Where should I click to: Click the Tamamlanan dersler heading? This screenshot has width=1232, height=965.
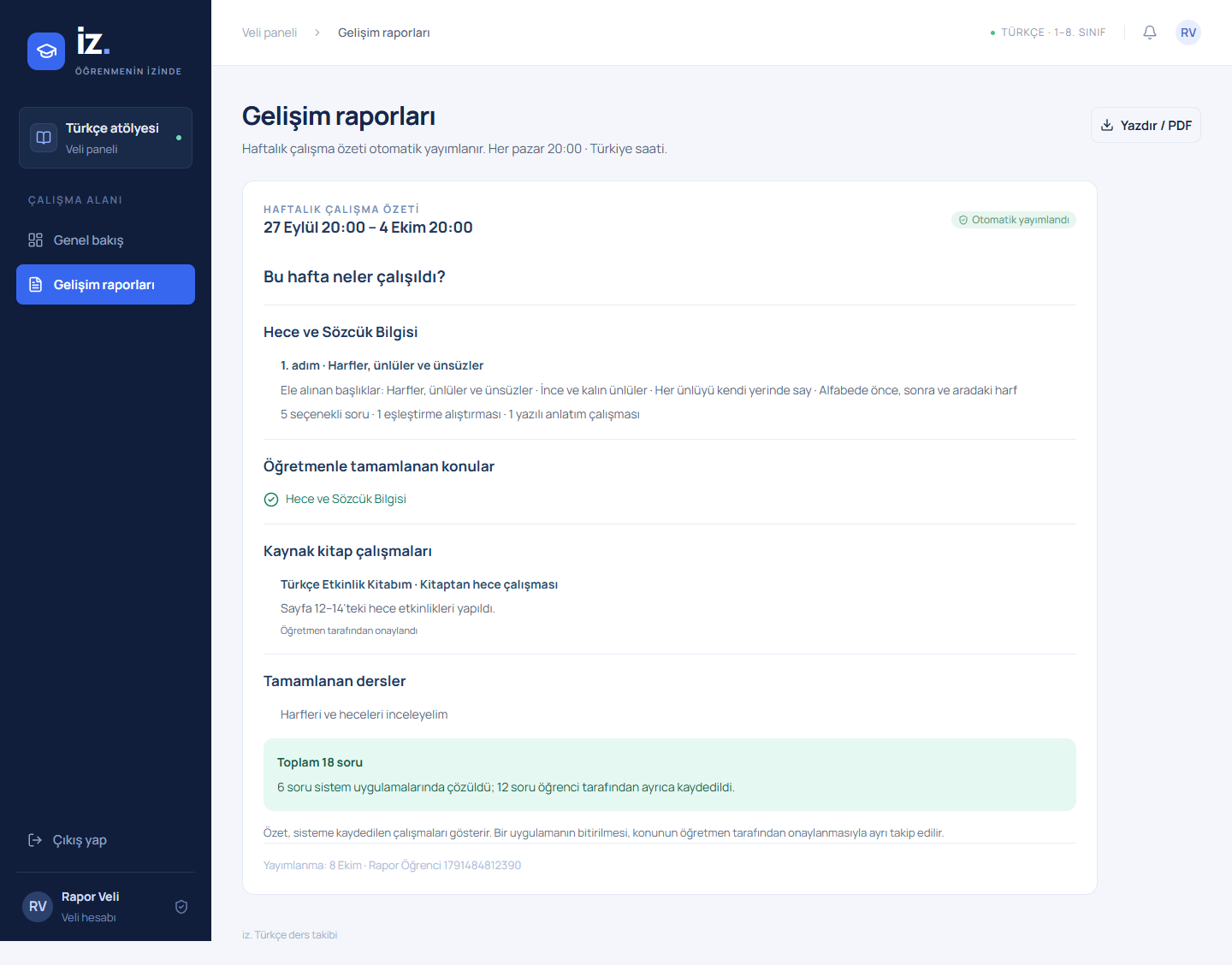point(335,681)
